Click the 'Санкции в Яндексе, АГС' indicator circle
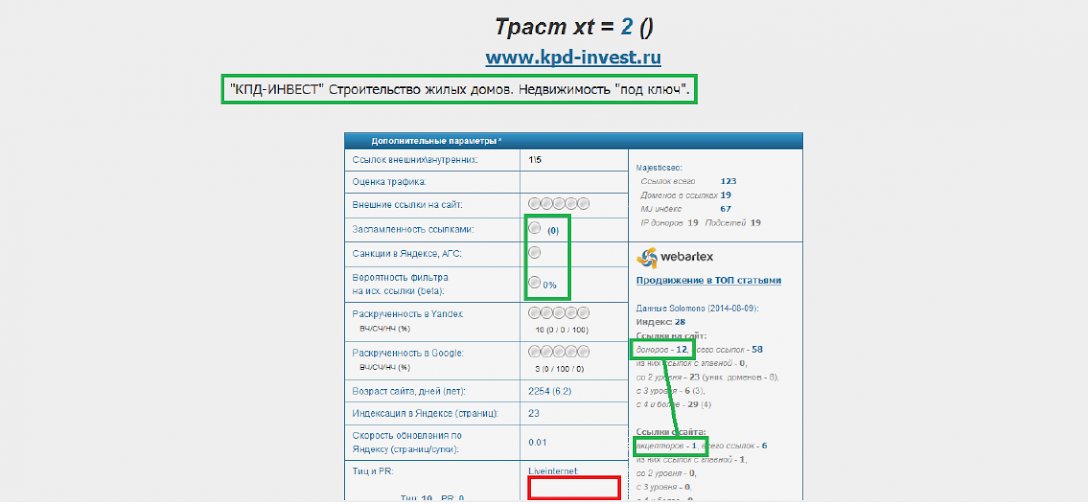 pos(534,253)
